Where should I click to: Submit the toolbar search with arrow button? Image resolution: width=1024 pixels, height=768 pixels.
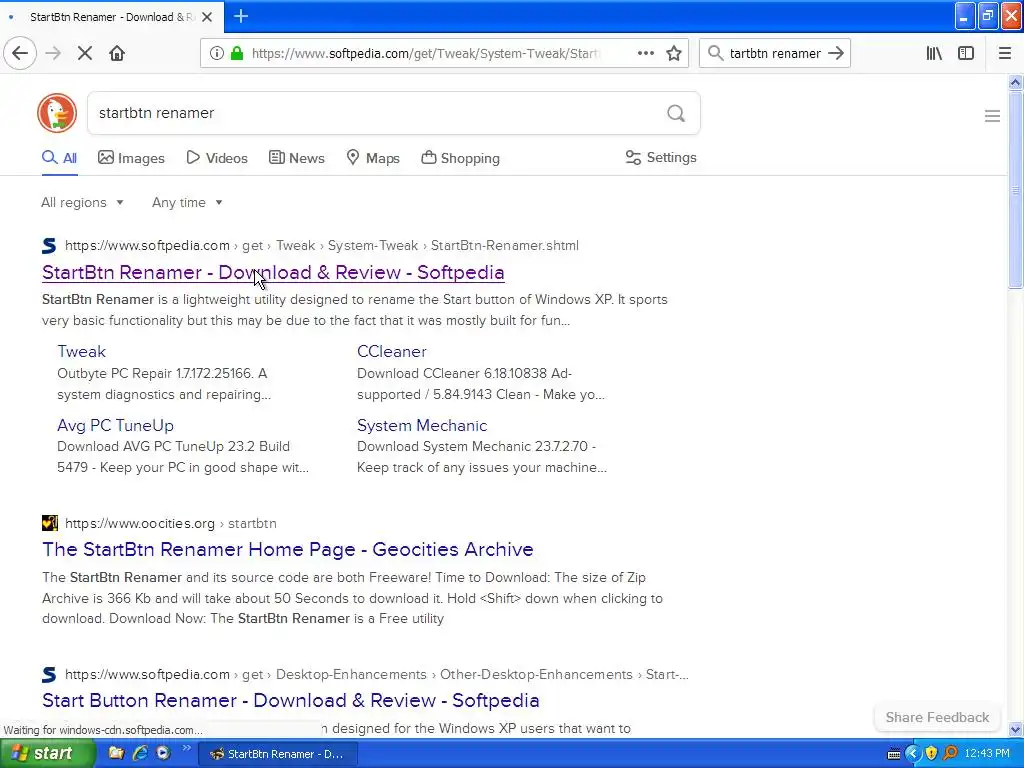(x=836, y=53)
